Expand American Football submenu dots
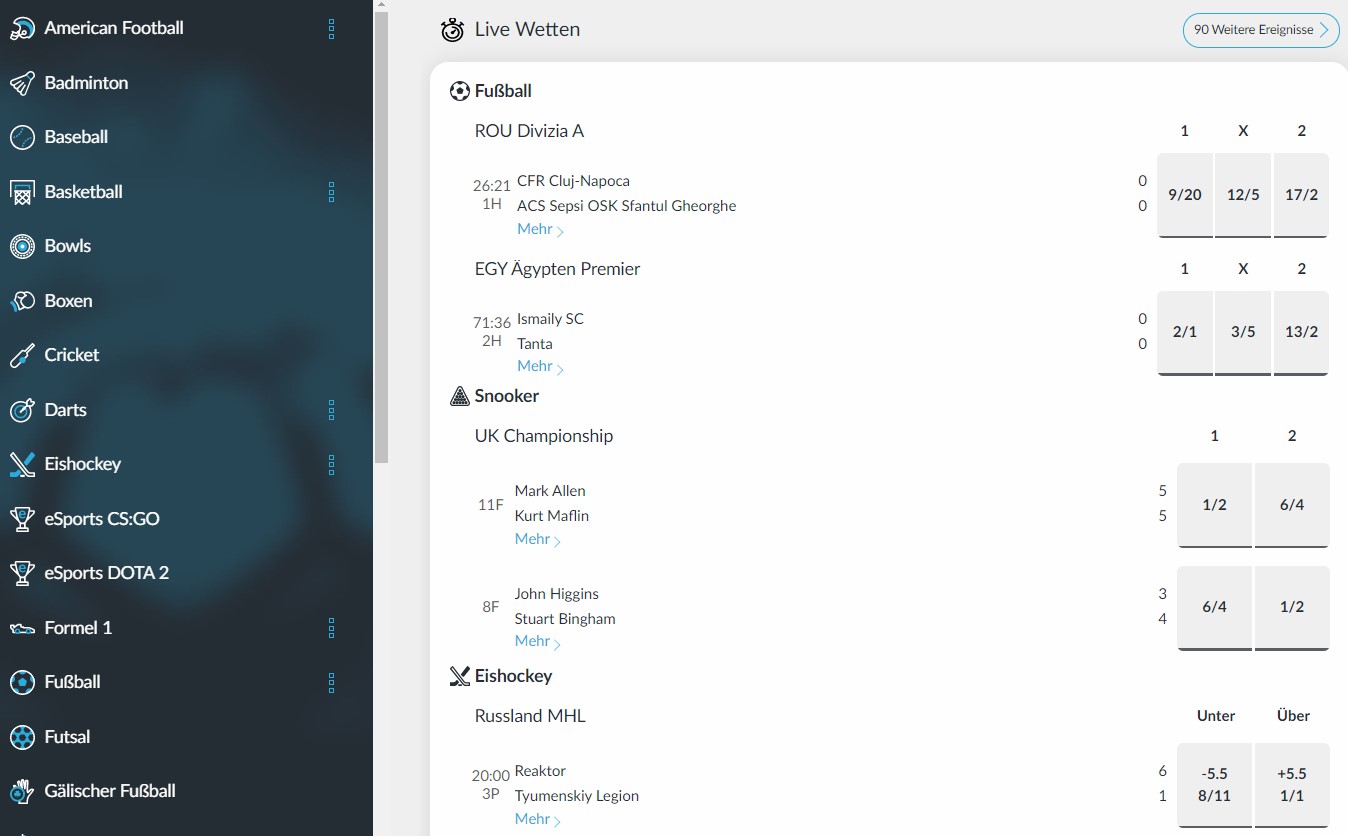Image resolution: width=1348 pixels, height=836 pixels. 332,29
